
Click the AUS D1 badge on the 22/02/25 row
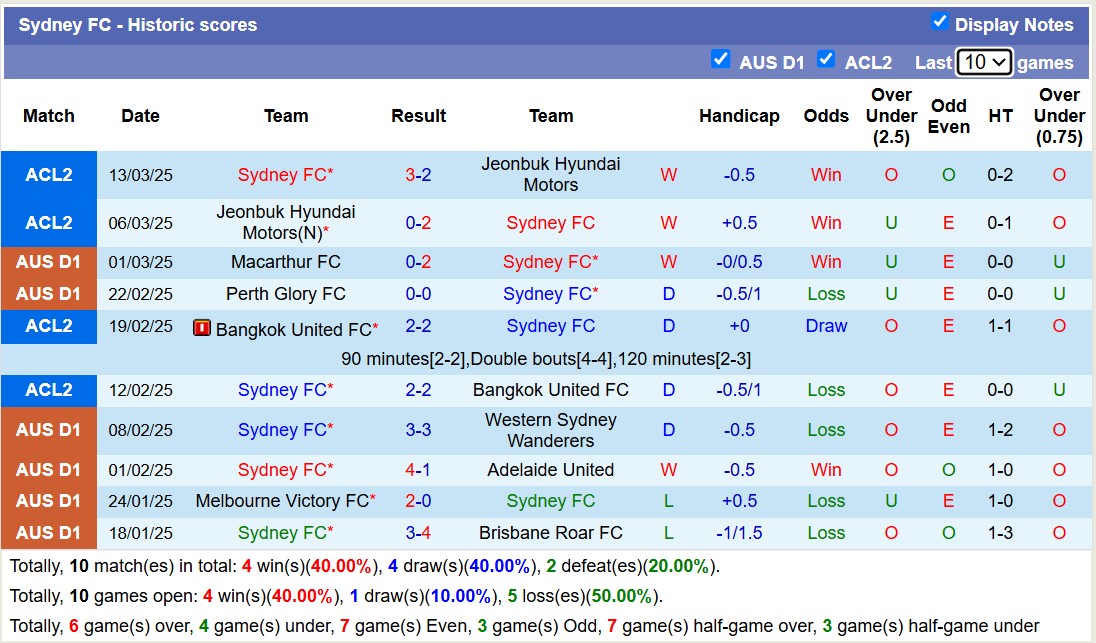(48, 294)
